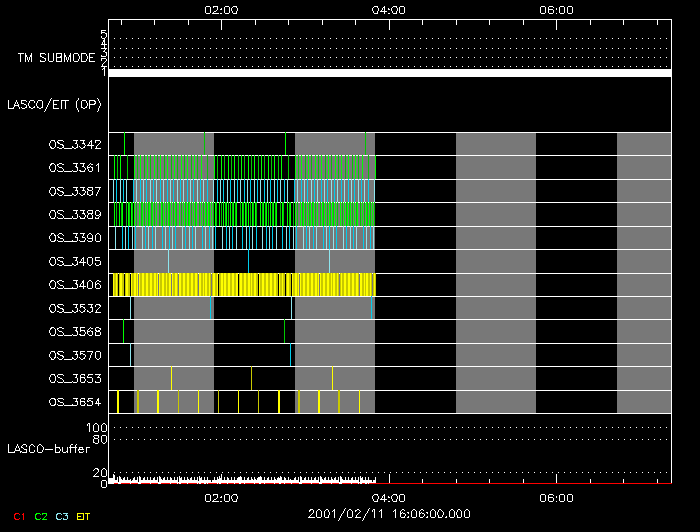700x532 pixels.
Task: Click the white TM SUBMODE level bar
Action: [390, 73]
